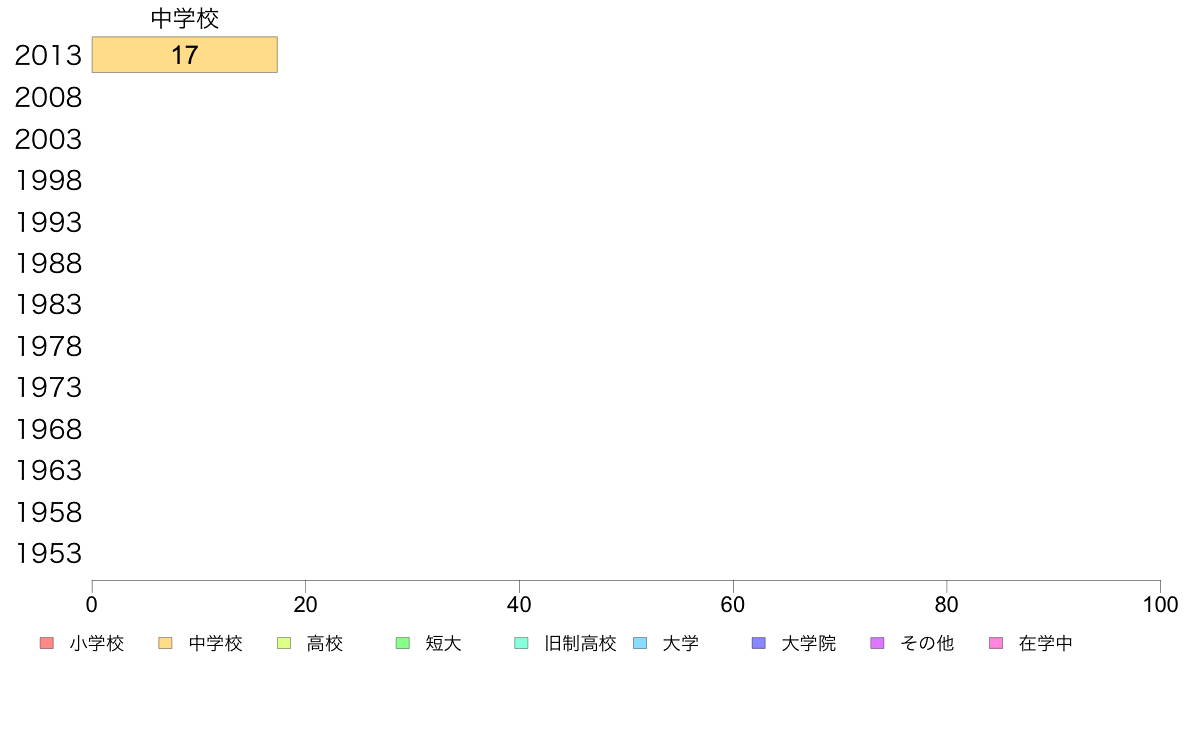Click the 大学 light blue legend swatch

(x=640, y=644)
